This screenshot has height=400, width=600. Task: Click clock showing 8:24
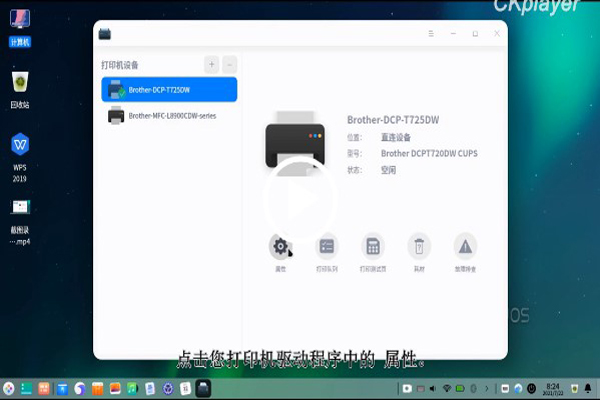pos(553,389)
